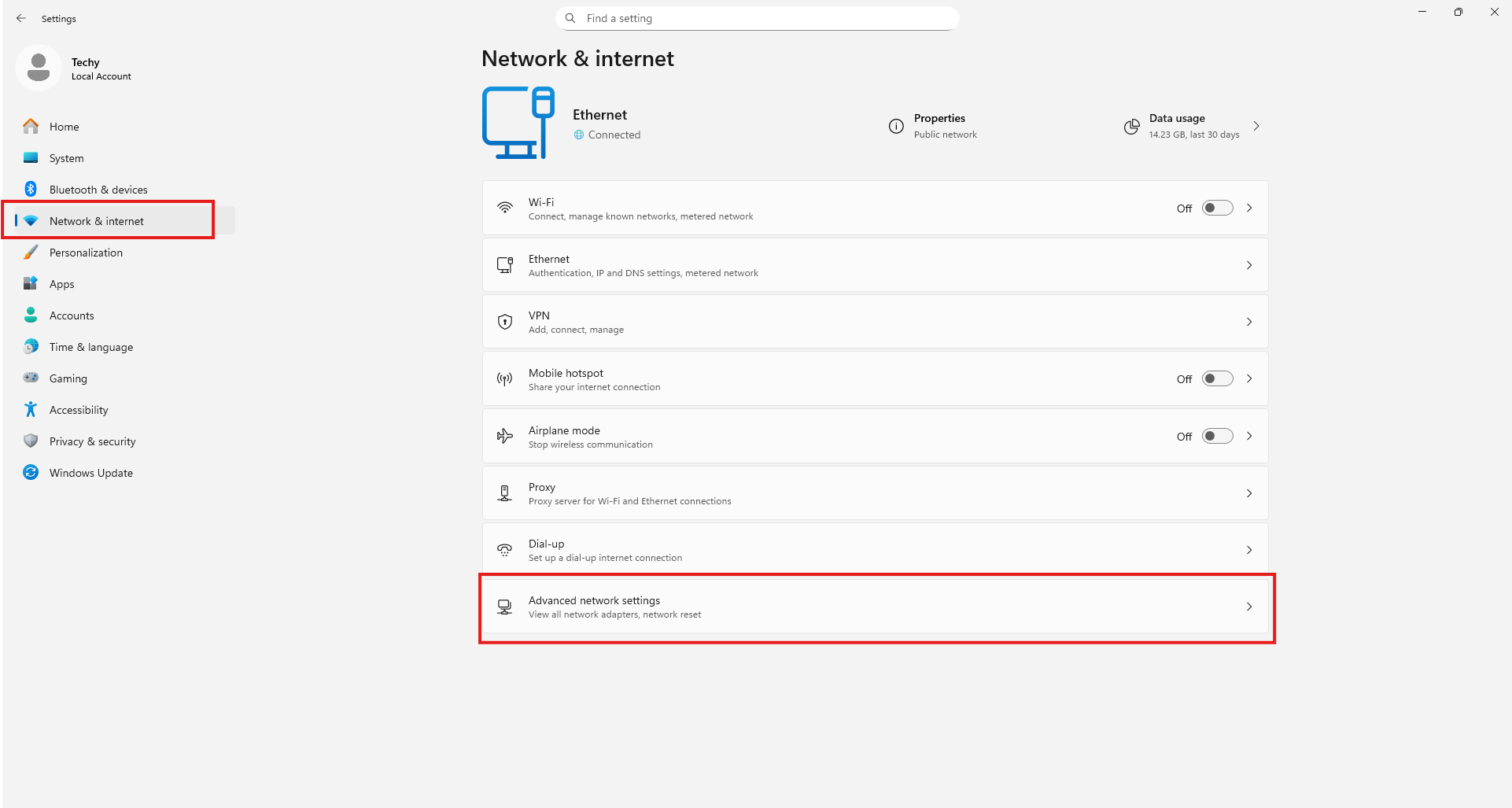This screenshot has height=808, width=1512.
Task: Click the Windows Update sync icon
Action: (x=31, y=472)
